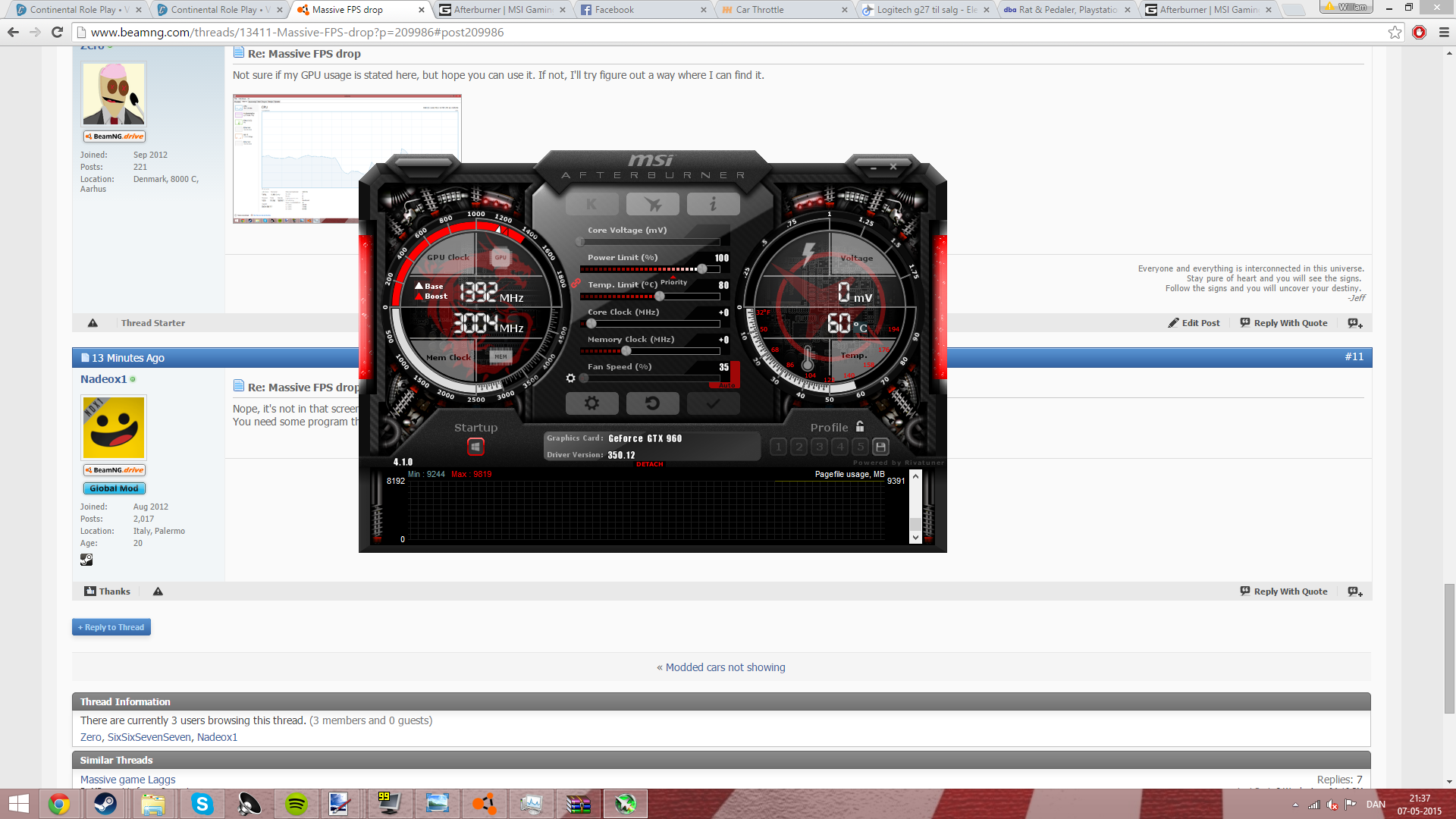Click the save profile floppy disk icon
This screenshot has height=819, width=1456.
coord(880,447)
